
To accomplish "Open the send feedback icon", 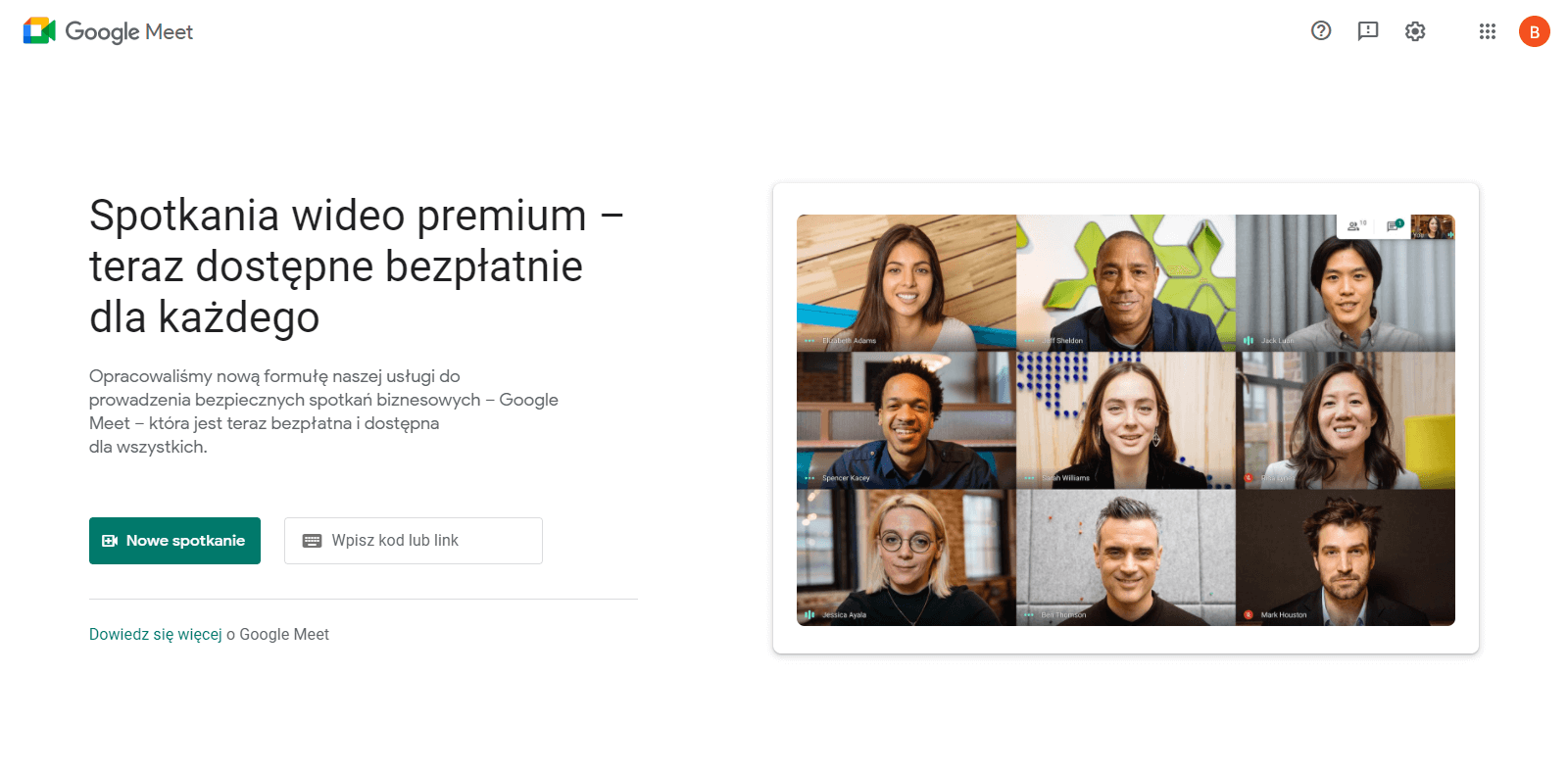I will click(x=1368, y=31).
